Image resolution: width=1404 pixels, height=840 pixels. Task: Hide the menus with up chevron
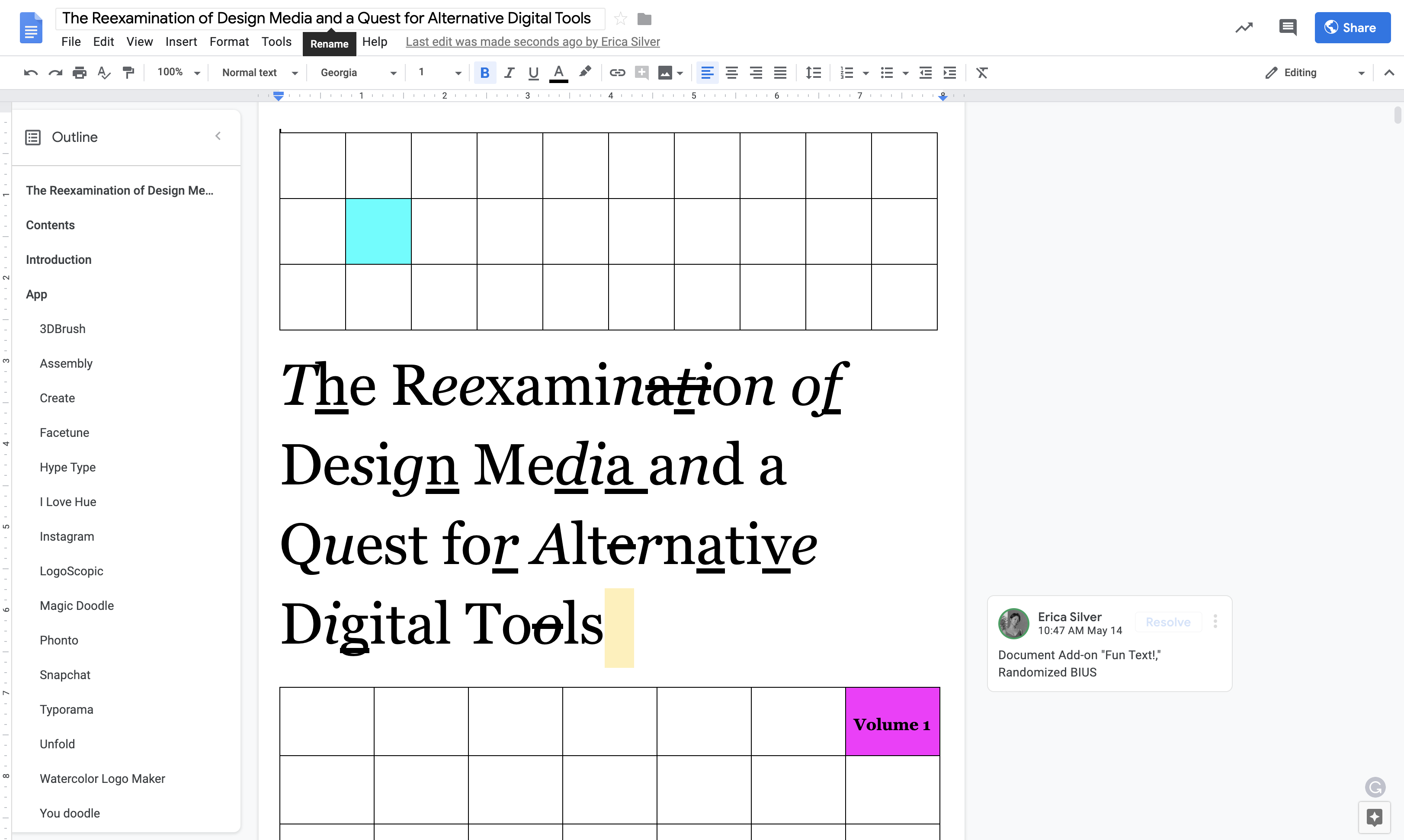[1389, 73]
